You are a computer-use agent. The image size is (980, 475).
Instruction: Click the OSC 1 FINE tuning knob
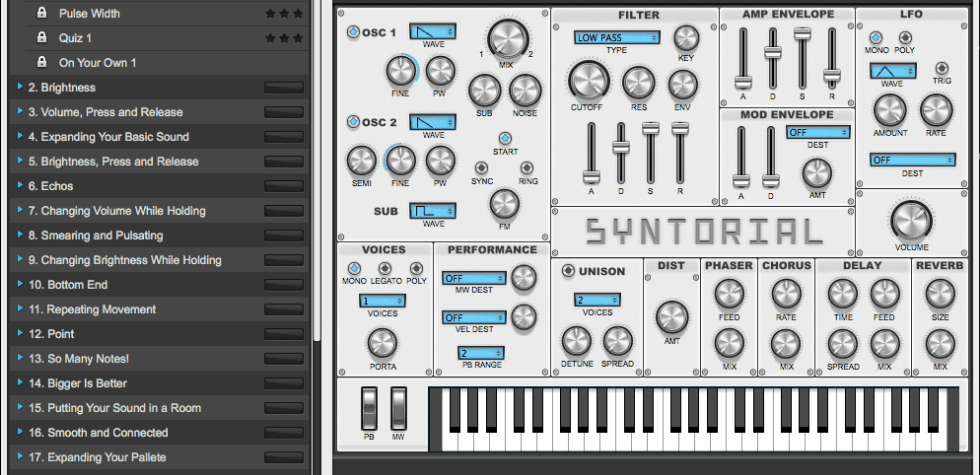[401, 71]
